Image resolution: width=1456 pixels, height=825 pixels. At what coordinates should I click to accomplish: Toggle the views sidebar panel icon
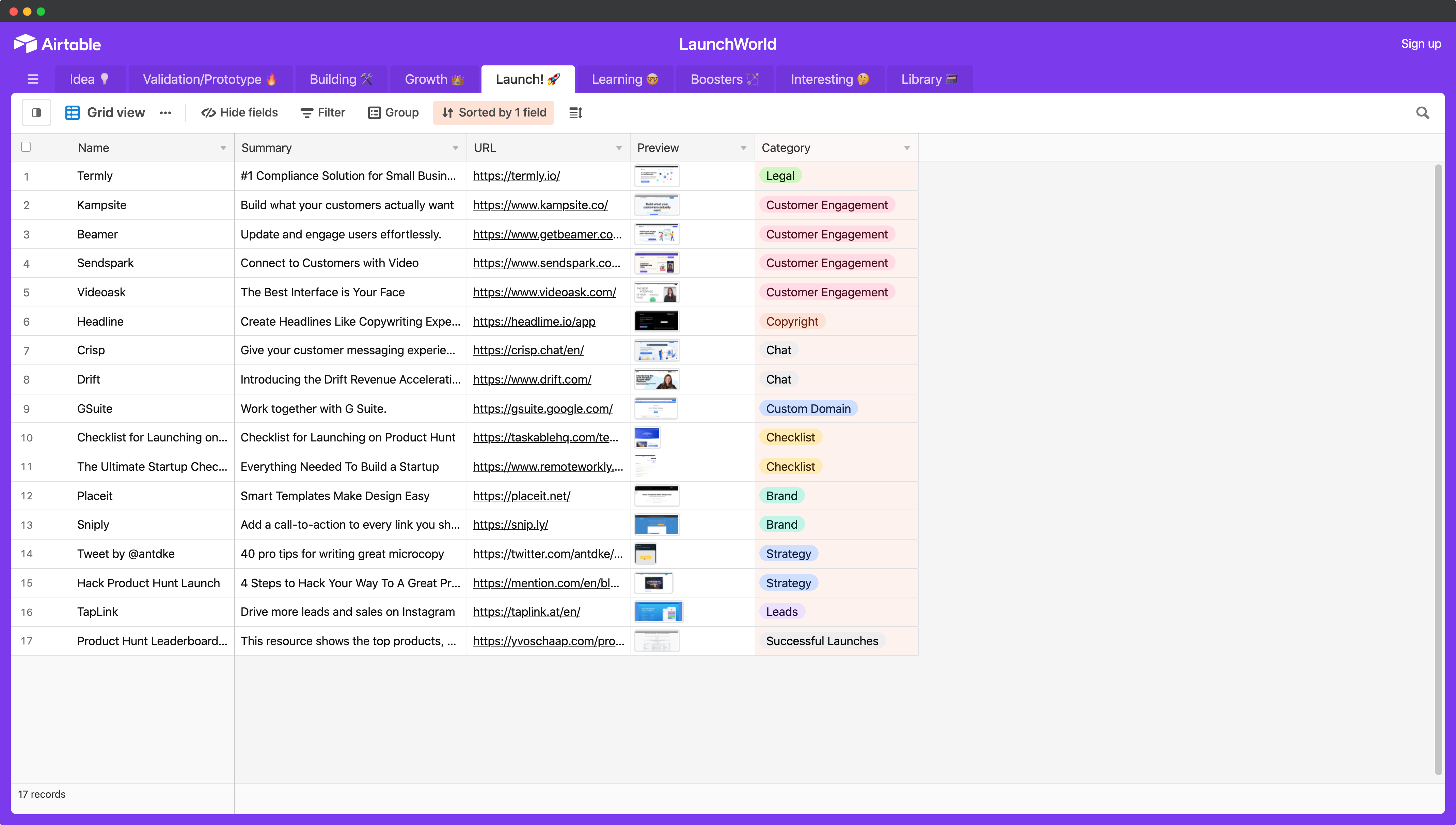tap(36, 113)
